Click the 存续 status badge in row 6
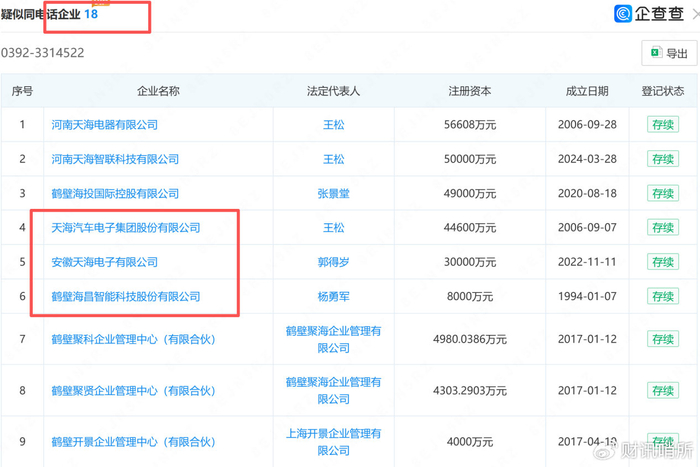This screenshot has width=700, height=467. (x=663, y=296)
